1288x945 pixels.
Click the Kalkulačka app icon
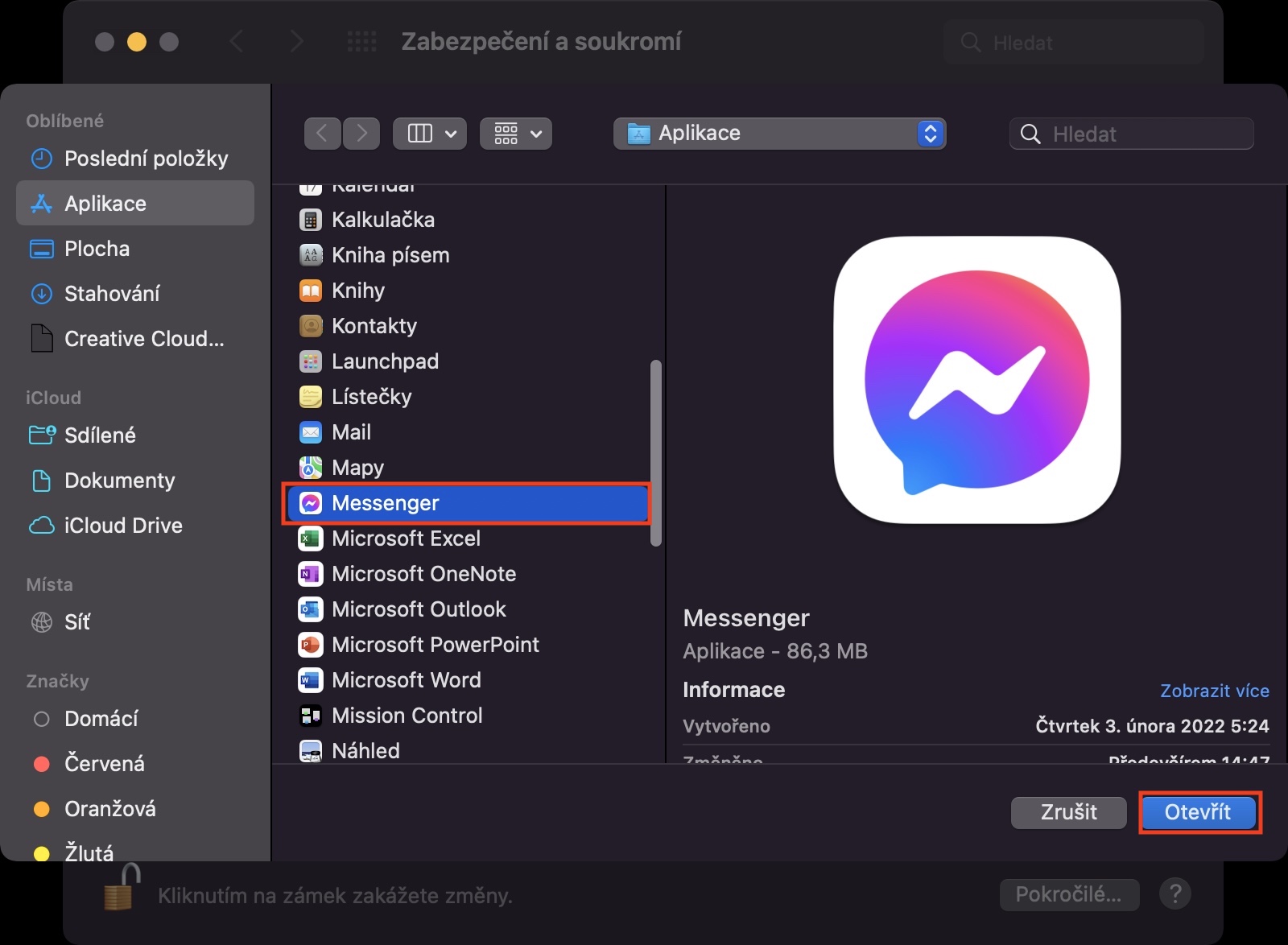(x=311, y=220)
